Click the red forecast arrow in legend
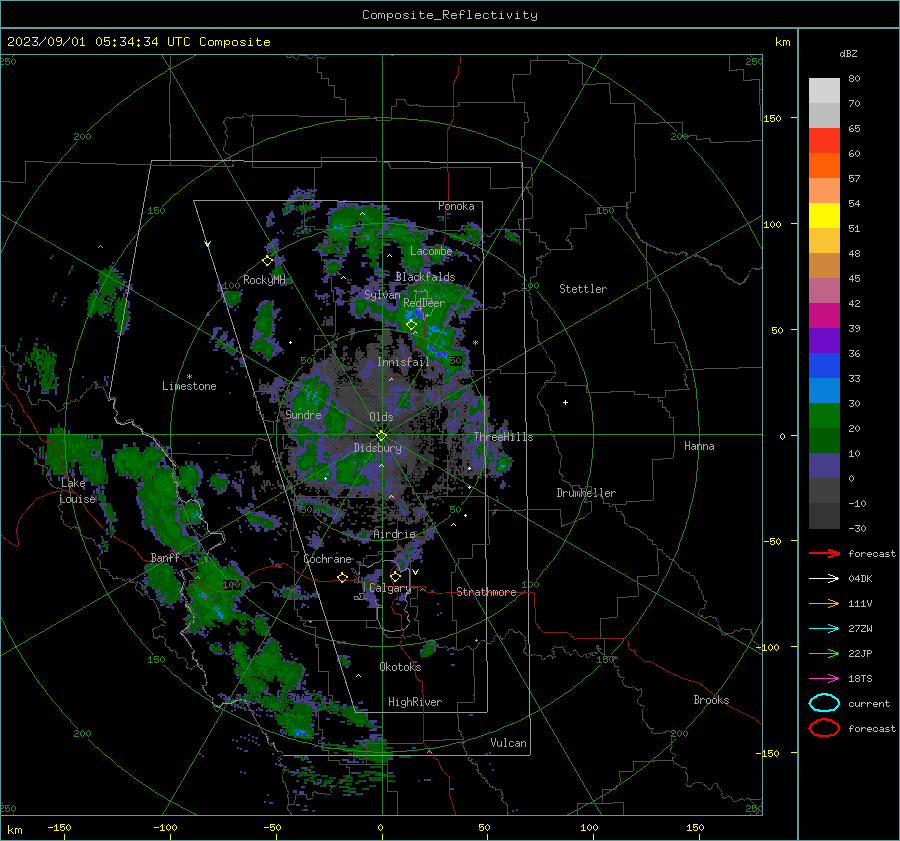Screen dimensions: 900x841 point(824,553)
